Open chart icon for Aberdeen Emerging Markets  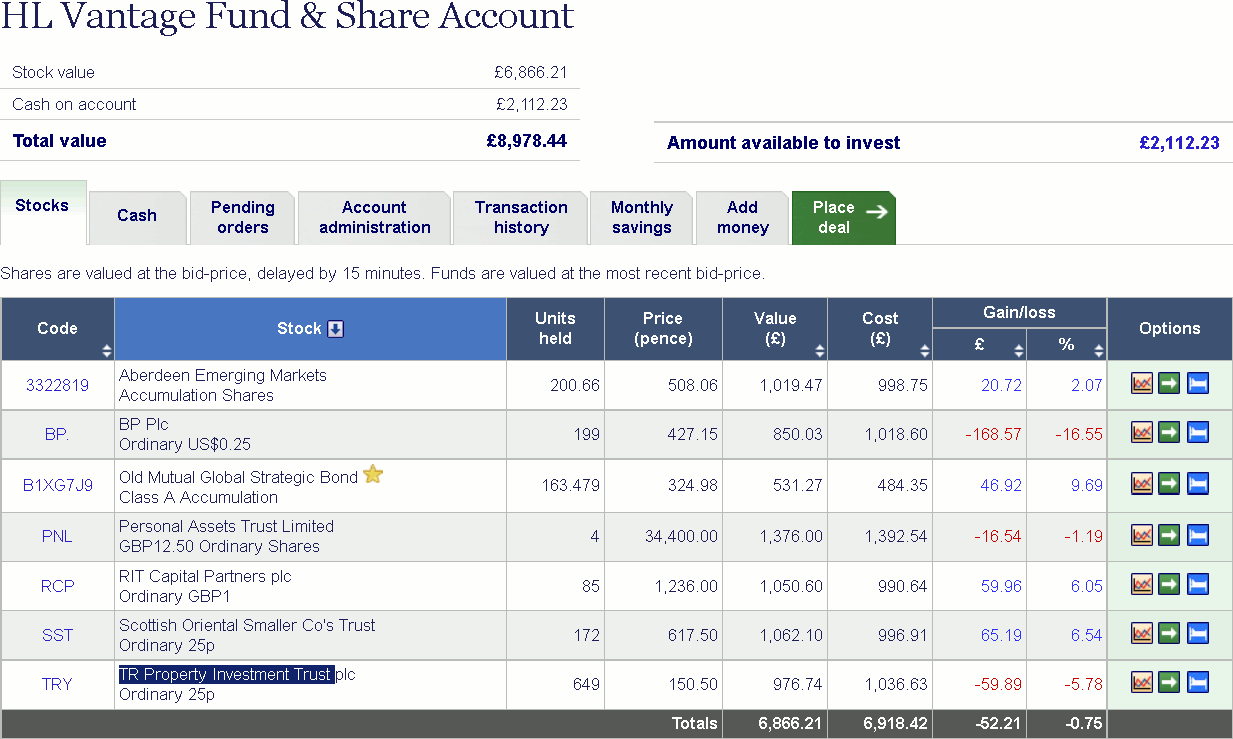click(1142, 384)
